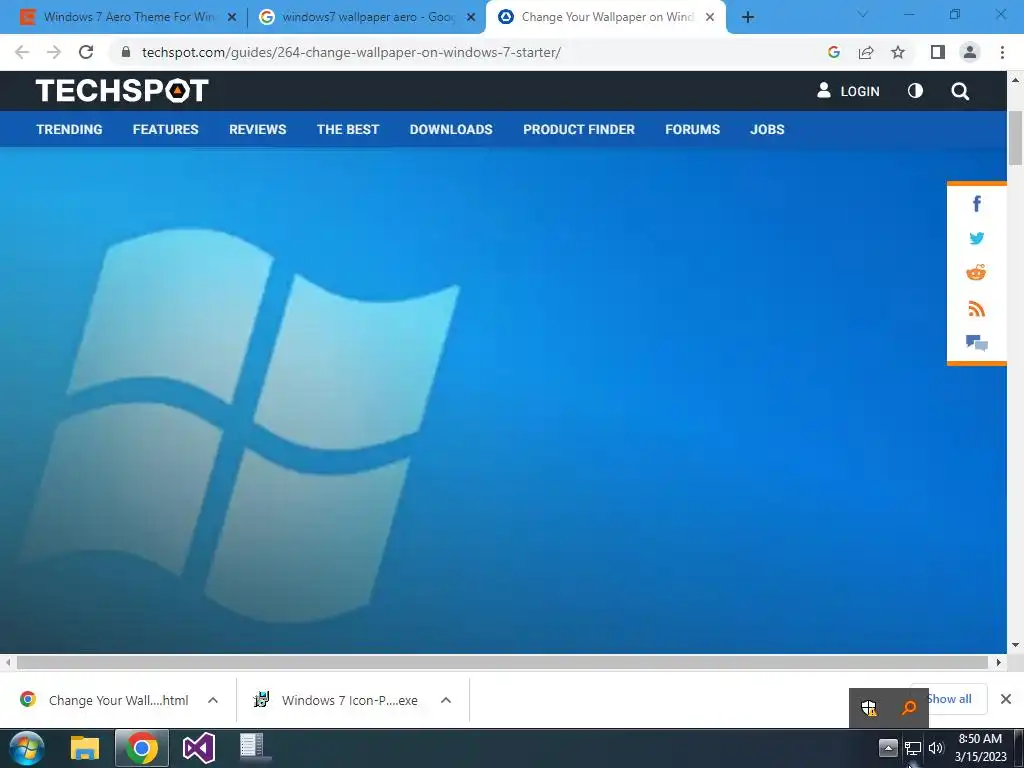The width and height of the screenshot is (1024, 768).
Task: Open the PRODUCT FINDER menu item
Action: pyautogui.click(x=579, y=129)
